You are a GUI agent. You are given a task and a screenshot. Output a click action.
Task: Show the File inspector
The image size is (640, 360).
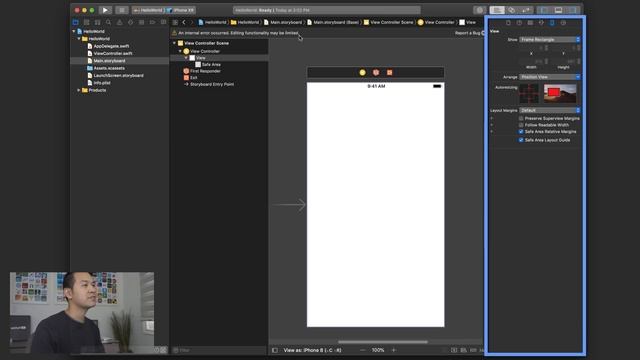(x=508, y=23)
